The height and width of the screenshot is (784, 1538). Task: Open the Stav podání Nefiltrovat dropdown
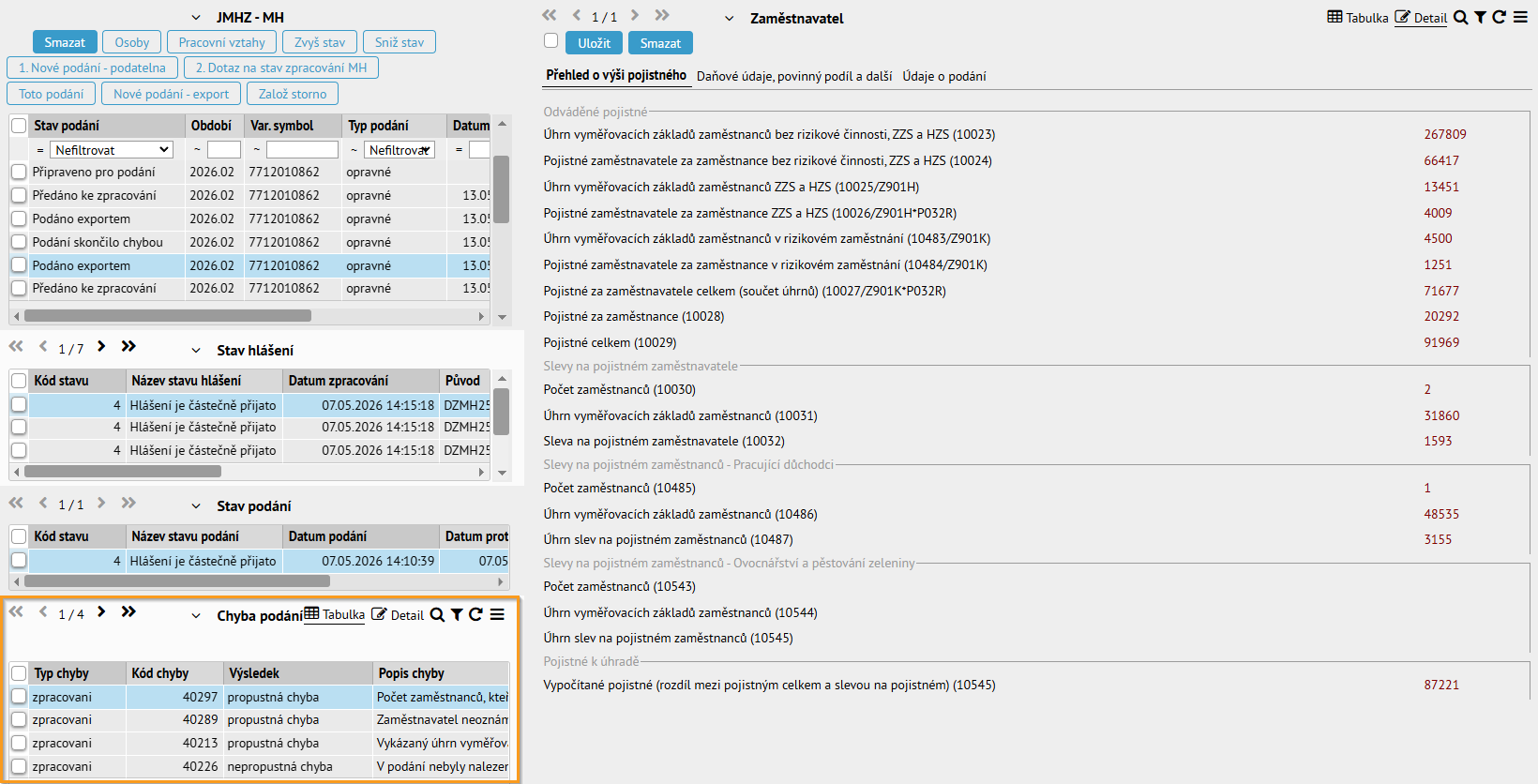(112, 149)
